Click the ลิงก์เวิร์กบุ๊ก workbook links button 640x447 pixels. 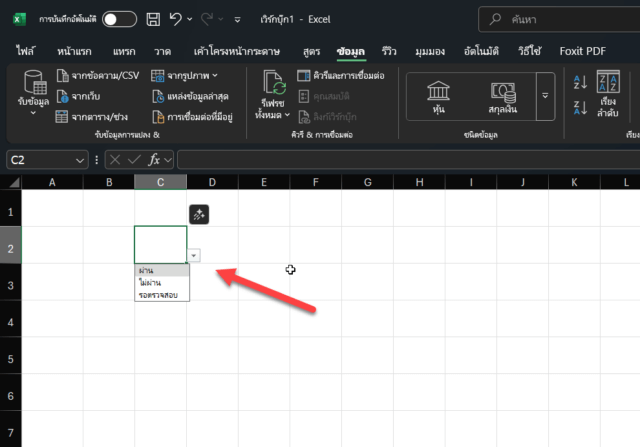pyautogui.click(x=327, y=117)
